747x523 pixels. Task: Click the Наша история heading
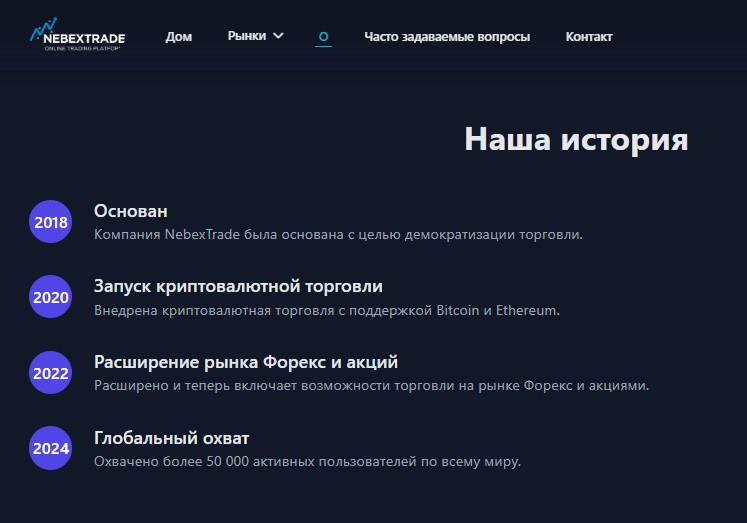576,140
